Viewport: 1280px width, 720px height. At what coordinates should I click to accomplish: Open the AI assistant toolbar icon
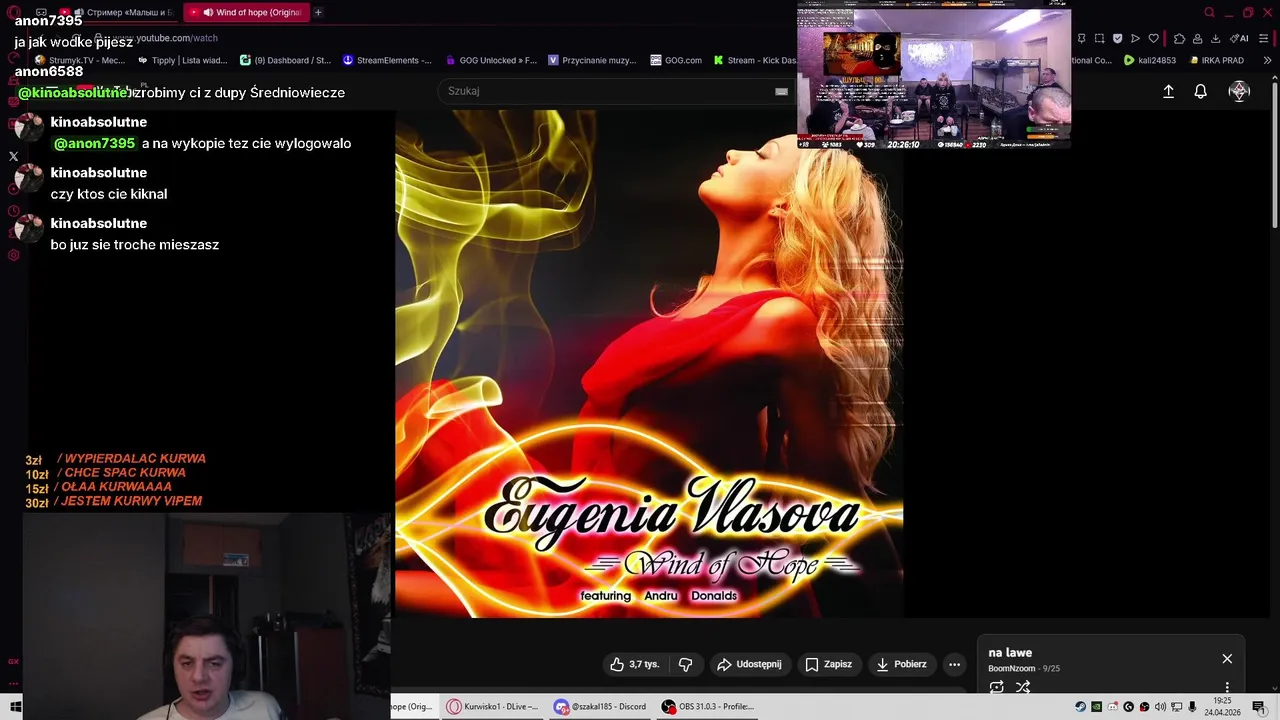(1239, 38)
